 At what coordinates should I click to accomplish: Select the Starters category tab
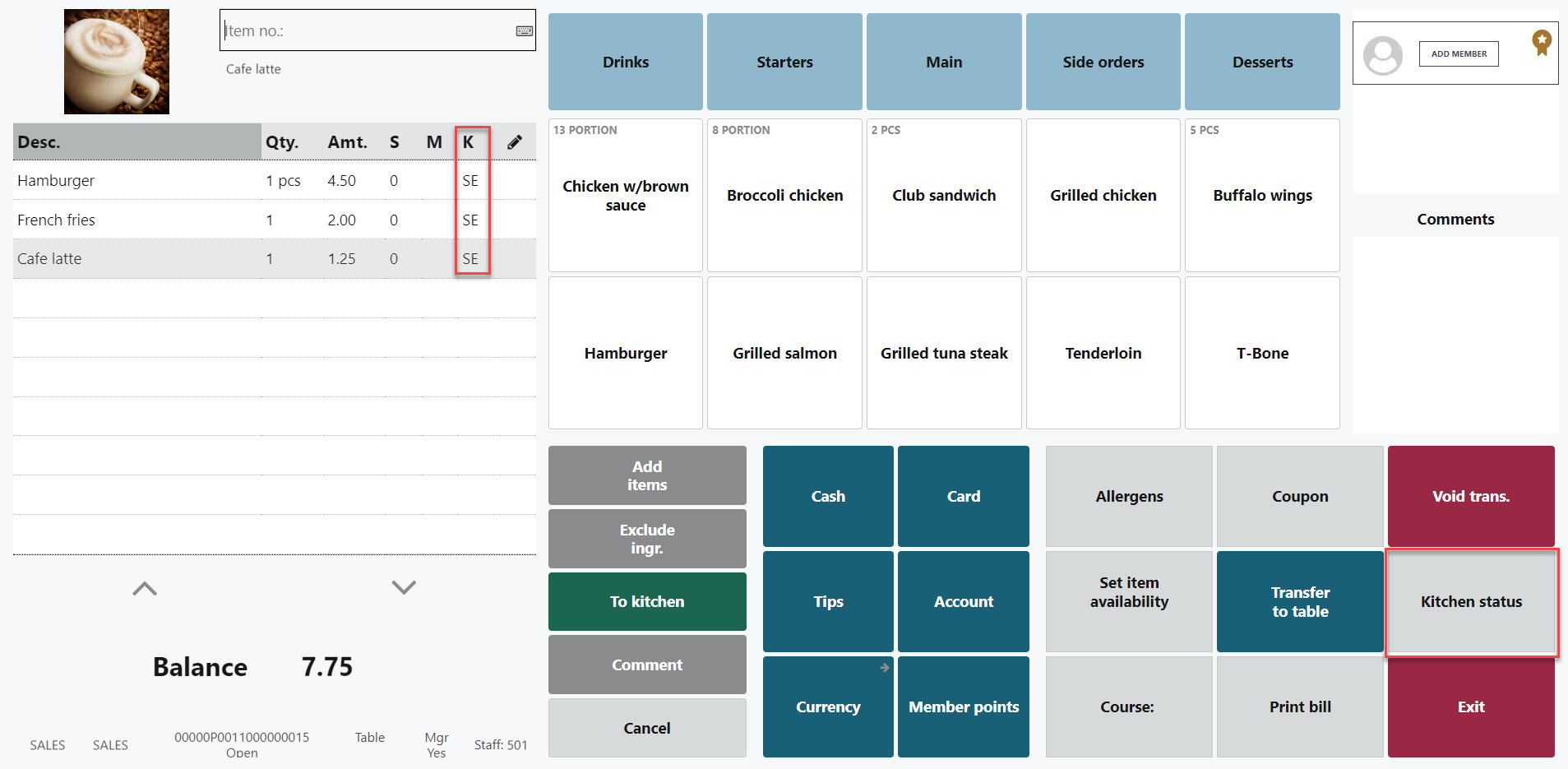(784, 62)
